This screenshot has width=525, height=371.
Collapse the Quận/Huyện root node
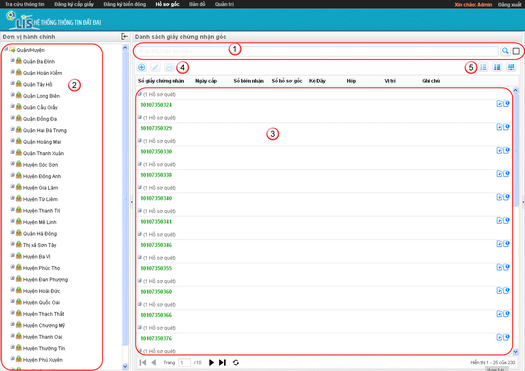(6, 49)
